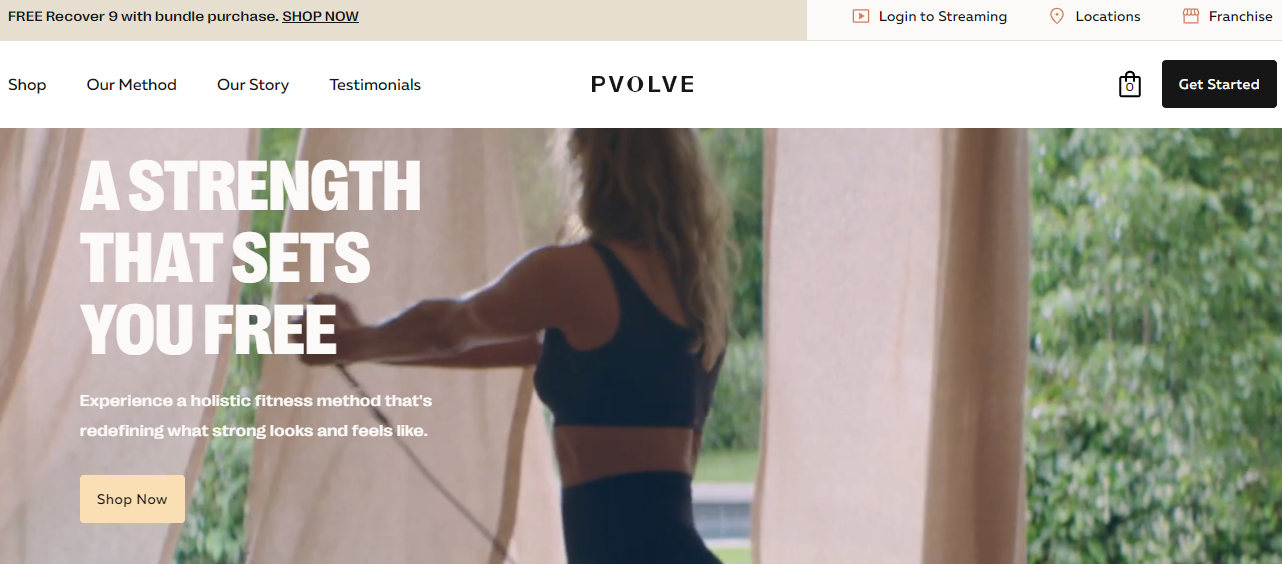Click the A Strength That Sets You Free headline
Image resolution: width=1282 pixels, height=564 pixels.
[x=250, y=258]
